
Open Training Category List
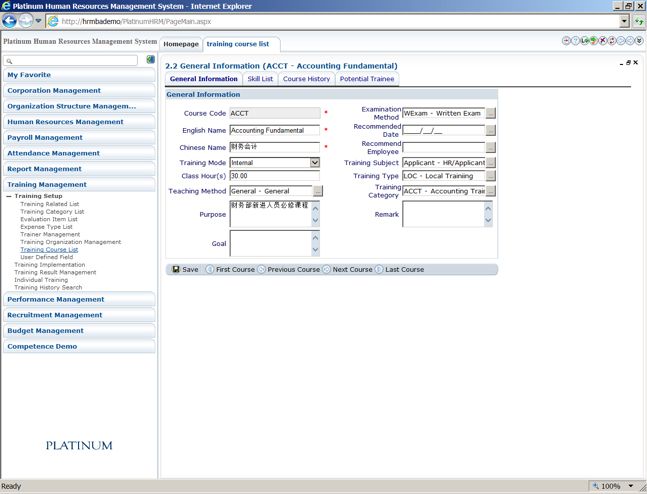tap(52, 212)
